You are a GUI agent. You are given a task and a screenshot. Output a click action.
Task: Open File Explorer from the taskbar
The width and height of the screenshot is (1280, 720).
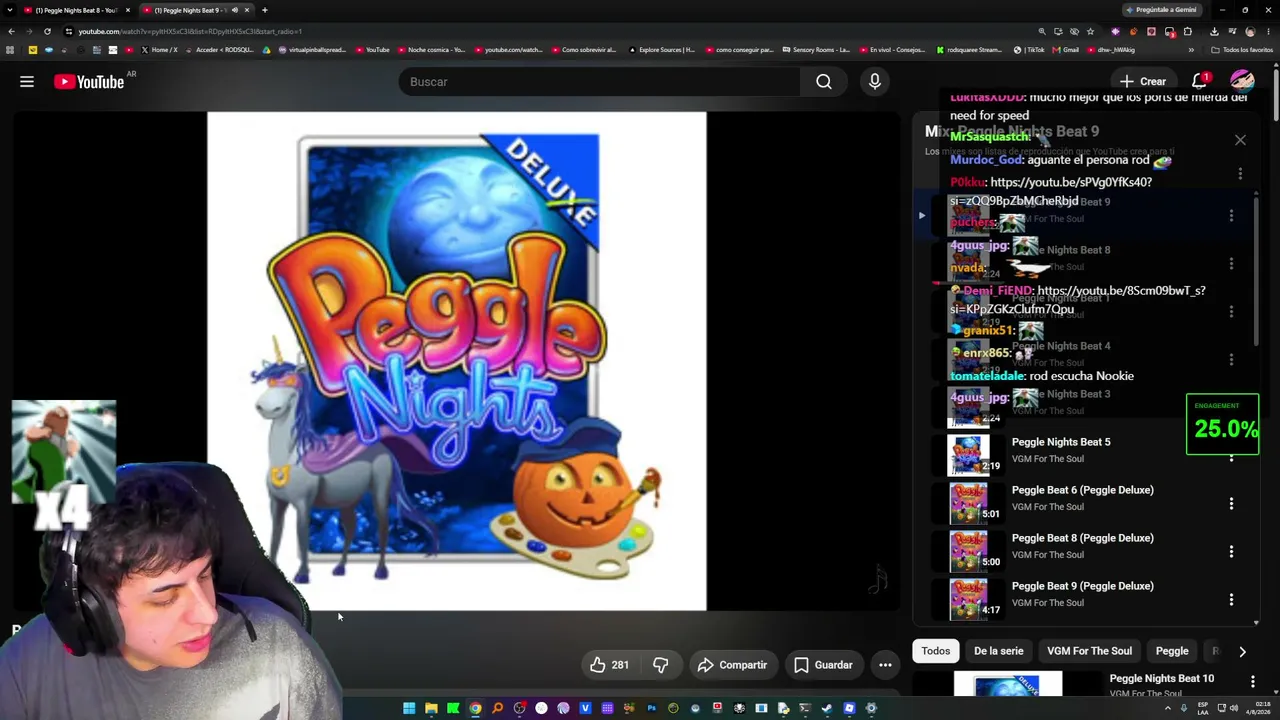431,708
